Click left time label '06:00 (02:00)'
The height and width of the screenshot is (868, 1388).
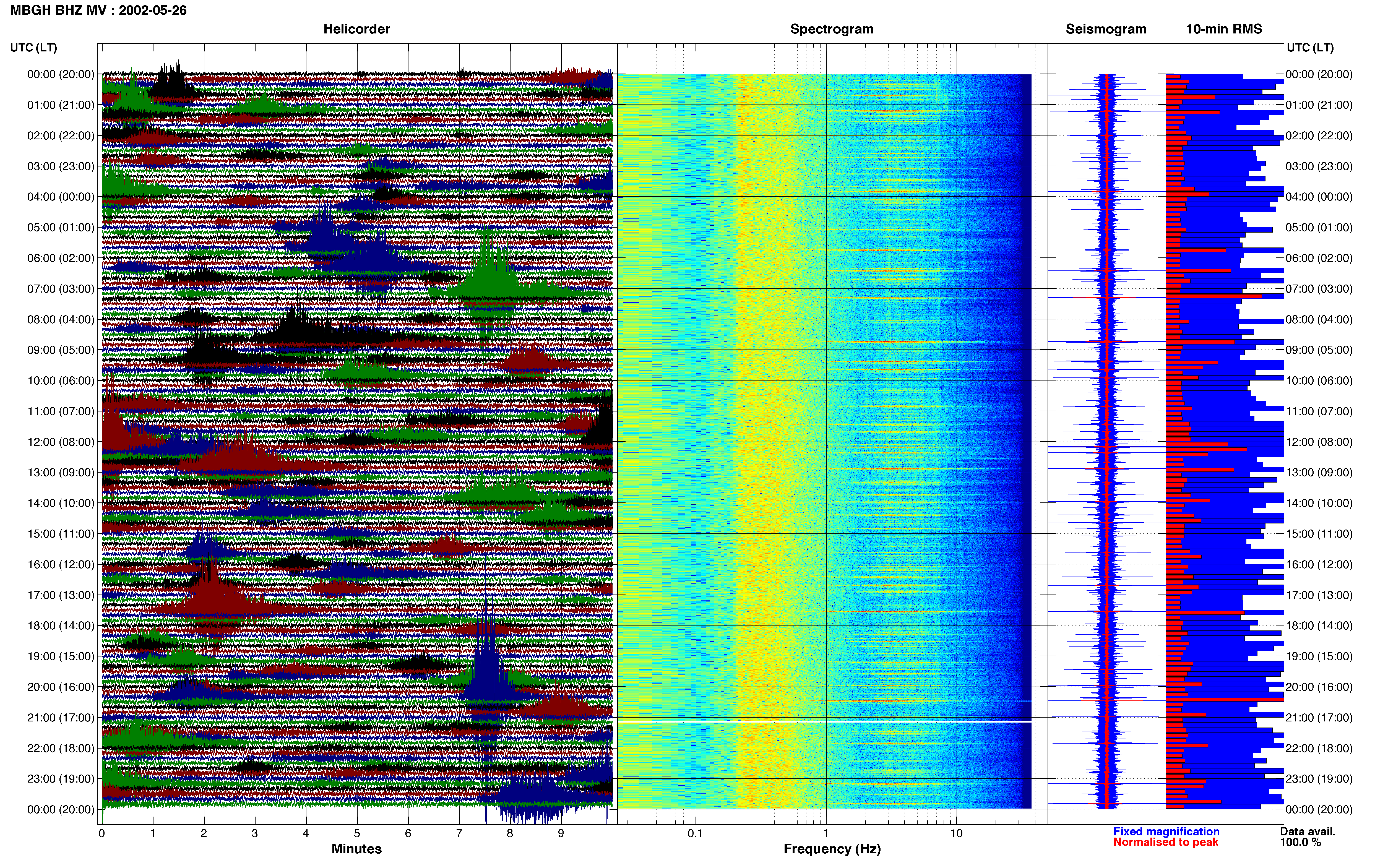[x=61, y=258]
